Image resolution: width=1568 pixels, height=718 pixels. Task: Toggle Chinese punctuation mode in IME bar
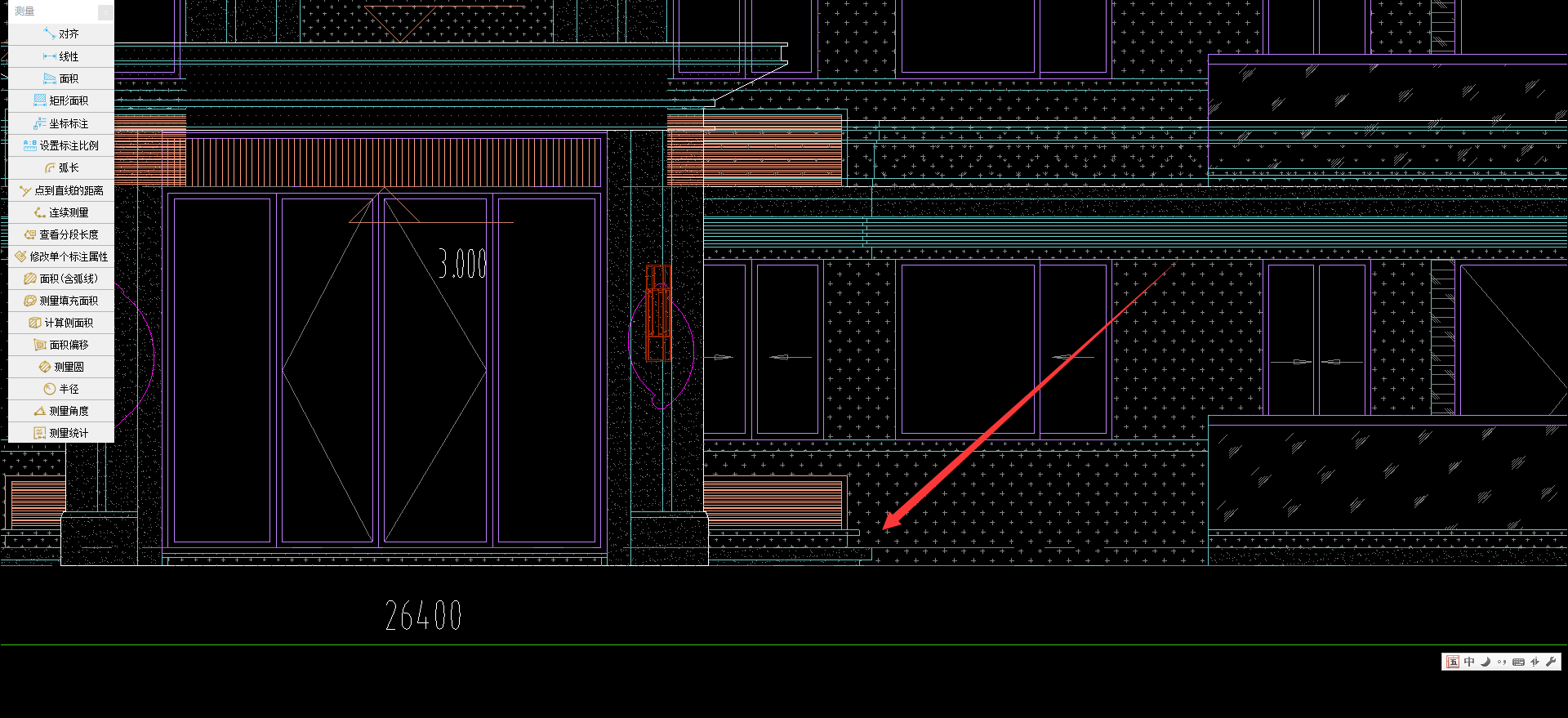tap(1502, 662)
